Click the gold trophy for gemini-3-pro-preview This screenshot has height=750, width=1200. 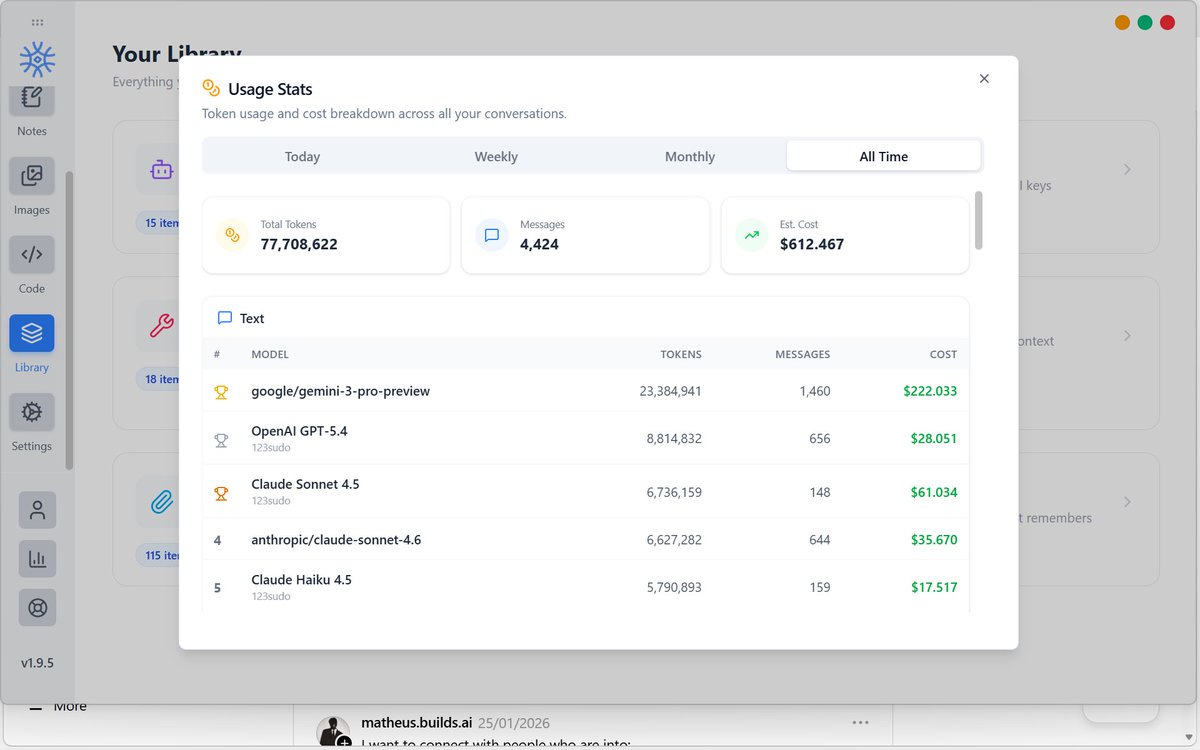[221, 392]
